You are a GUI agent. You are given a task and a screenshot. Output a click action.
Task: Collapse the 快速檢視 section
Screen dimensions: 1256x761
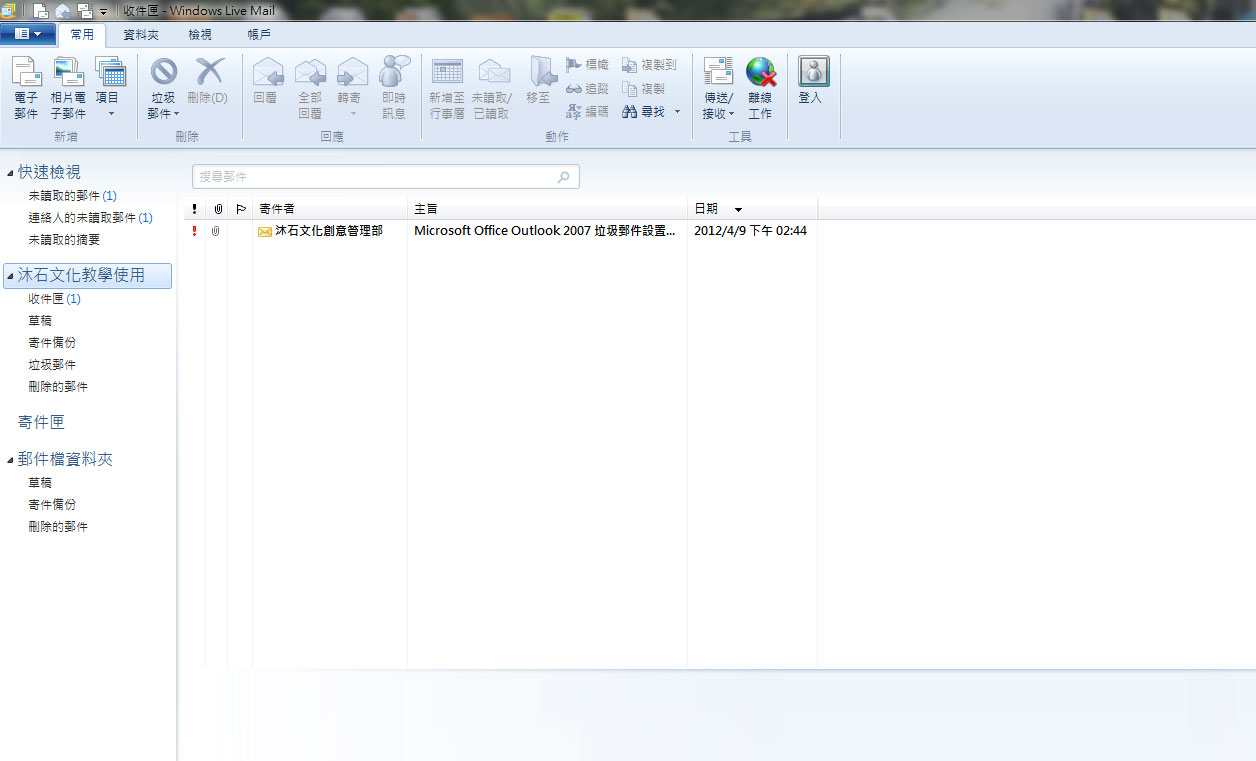10,173
